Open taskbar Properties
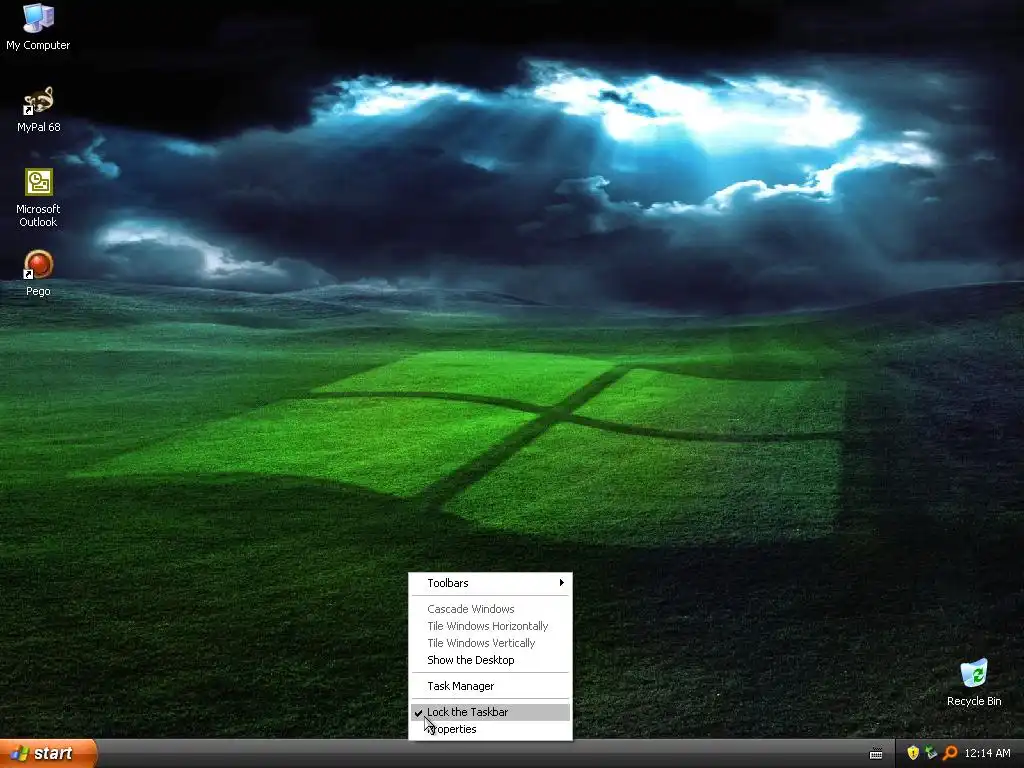1024x768 pixels. coord(490,729)
